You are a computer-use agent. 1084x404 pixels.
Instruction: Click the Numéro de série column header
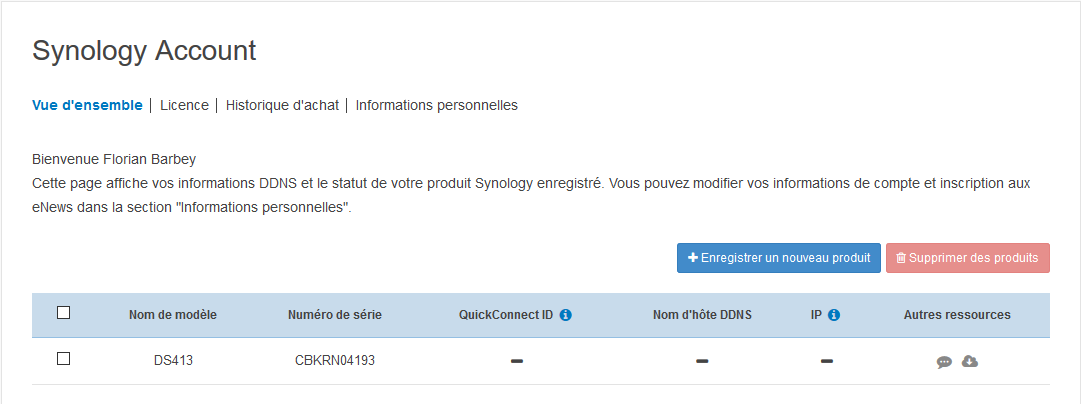coord(335,315)
